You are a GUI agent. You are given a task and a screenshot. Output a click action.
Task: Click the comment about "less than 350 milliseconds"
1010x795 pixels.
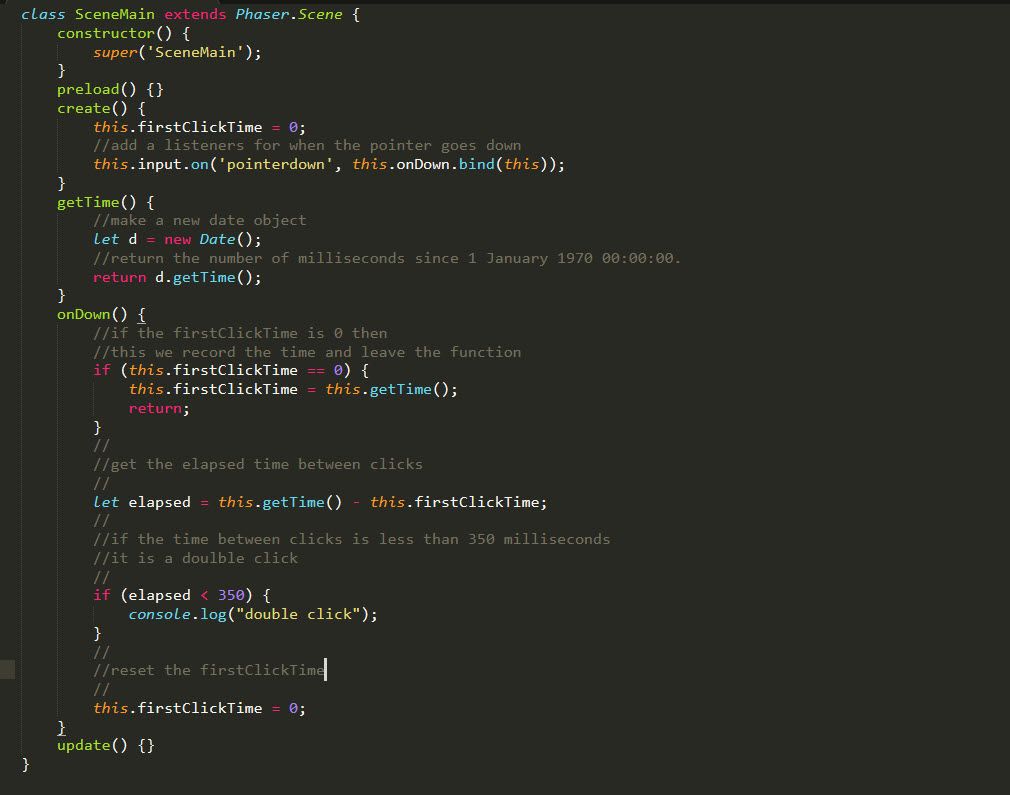[x=352, y=539]
